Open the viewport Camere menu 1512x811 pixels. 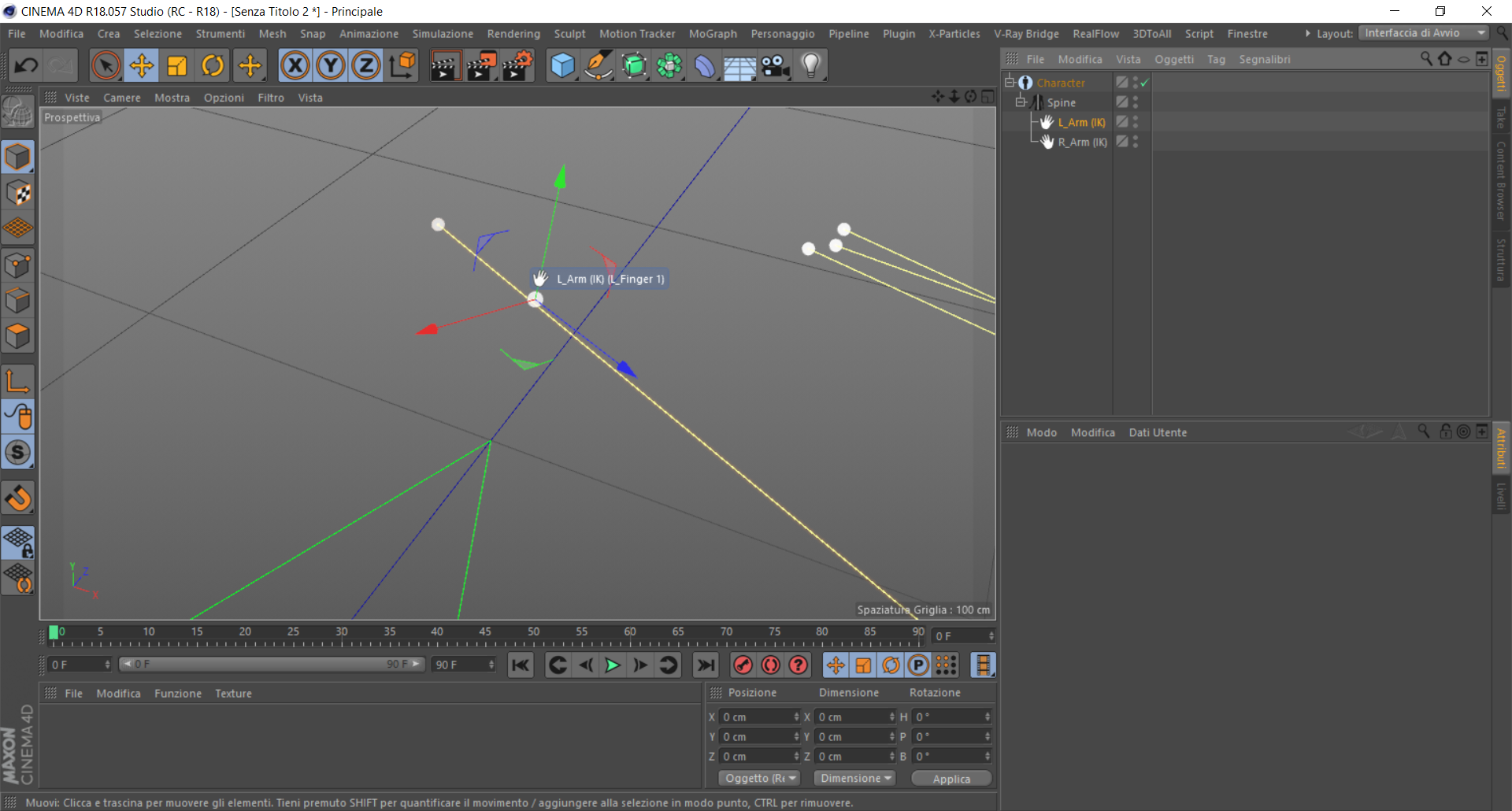[x=122, y=98]
